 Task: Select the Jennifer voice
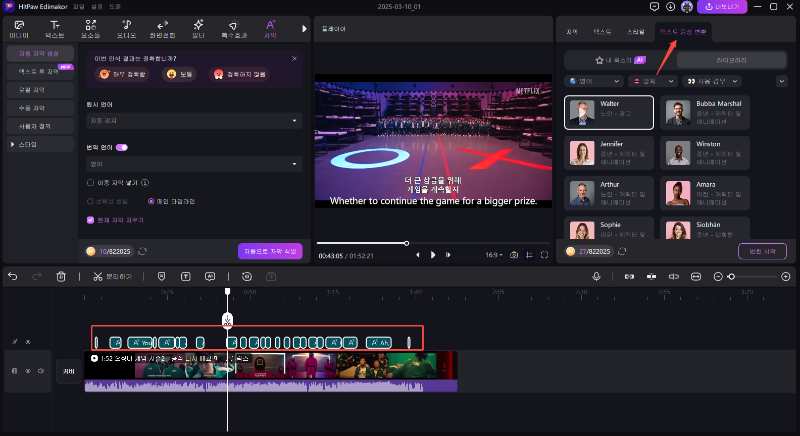pyautogui.click(x=609, y=152)
